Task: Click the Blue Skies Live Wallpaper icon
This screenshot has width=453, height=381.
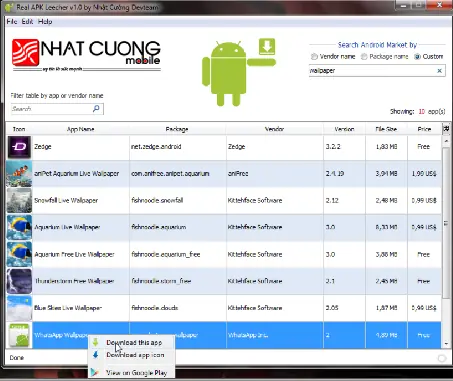Action: (x=19, y=308)
